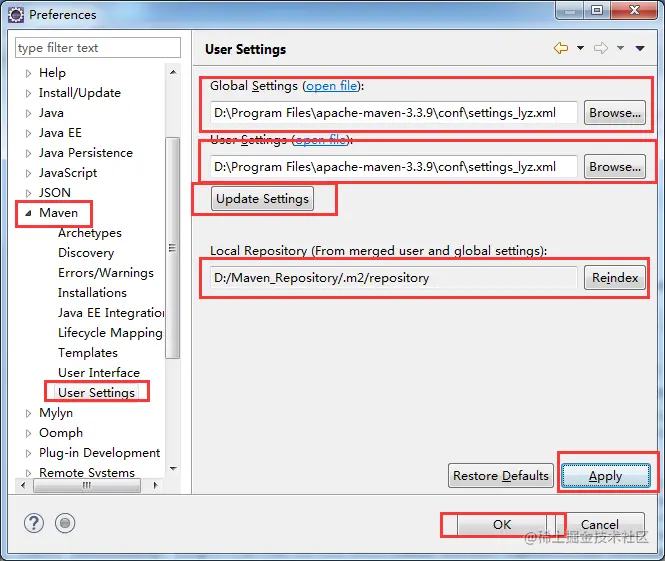This screenshot has width=665, height=561.
Task: Select the Mylyn tree item
Action: pos(56,413)
